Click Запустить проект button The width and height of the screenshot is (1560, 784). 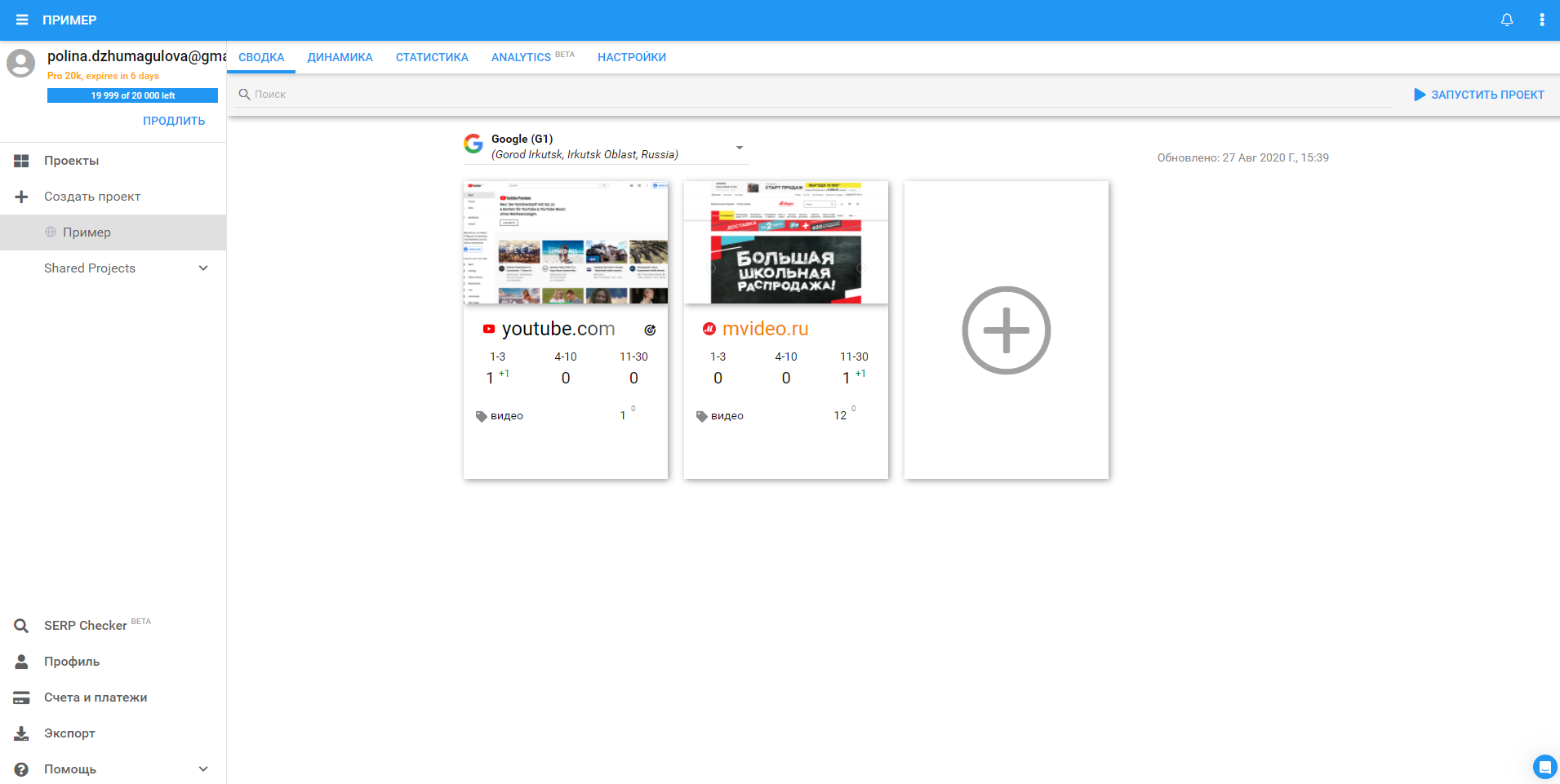pos(1479,95)
